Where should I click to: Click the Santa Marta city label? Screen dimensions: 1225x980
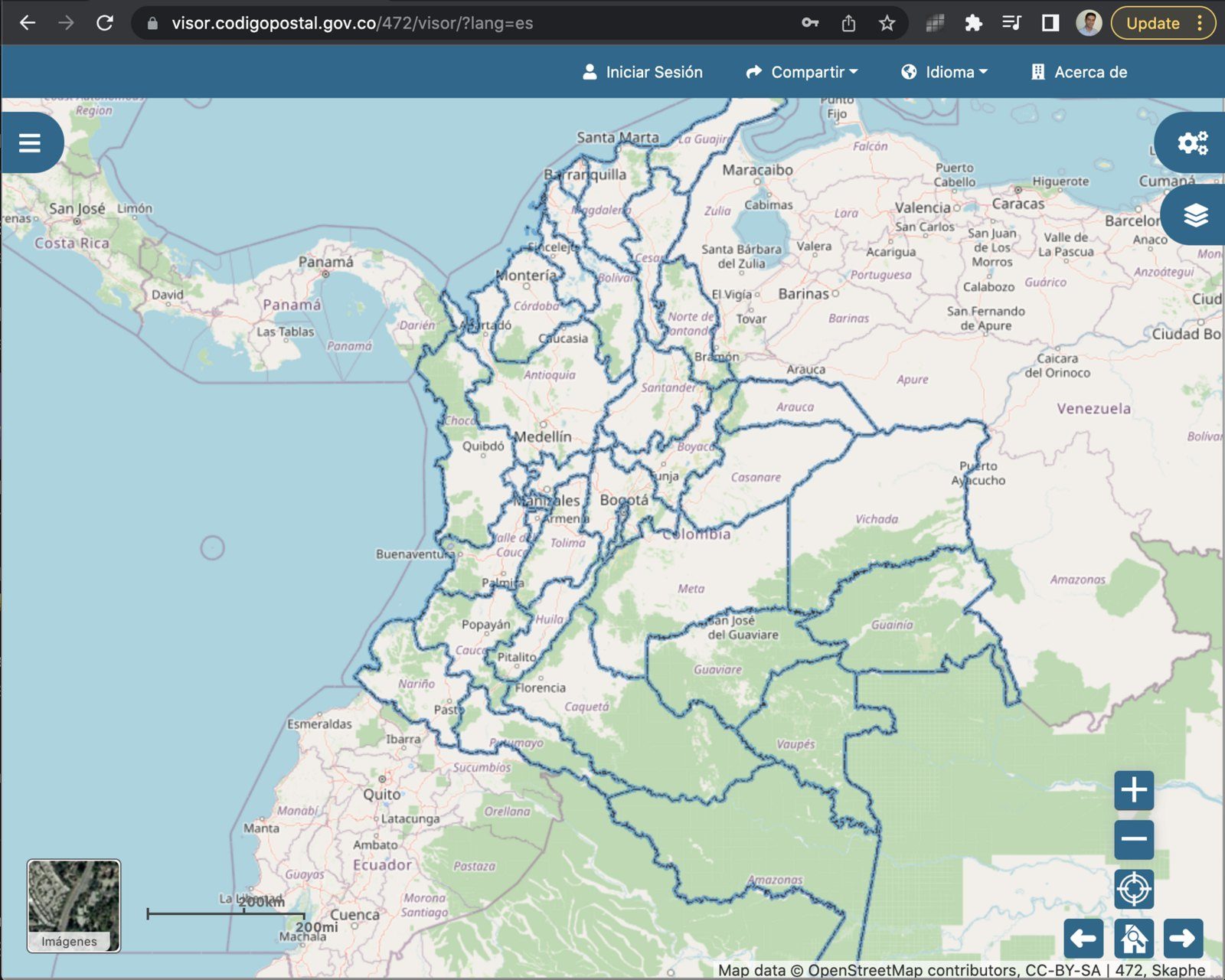click(618, 138)
